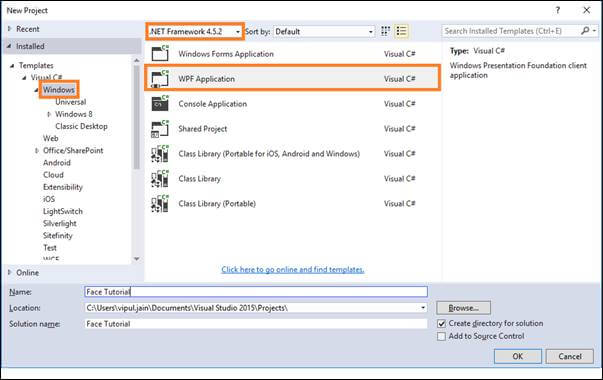Enable Add to Source Control checkbox
The width and height of the screenshot is (603, 380).
[441, 336]
